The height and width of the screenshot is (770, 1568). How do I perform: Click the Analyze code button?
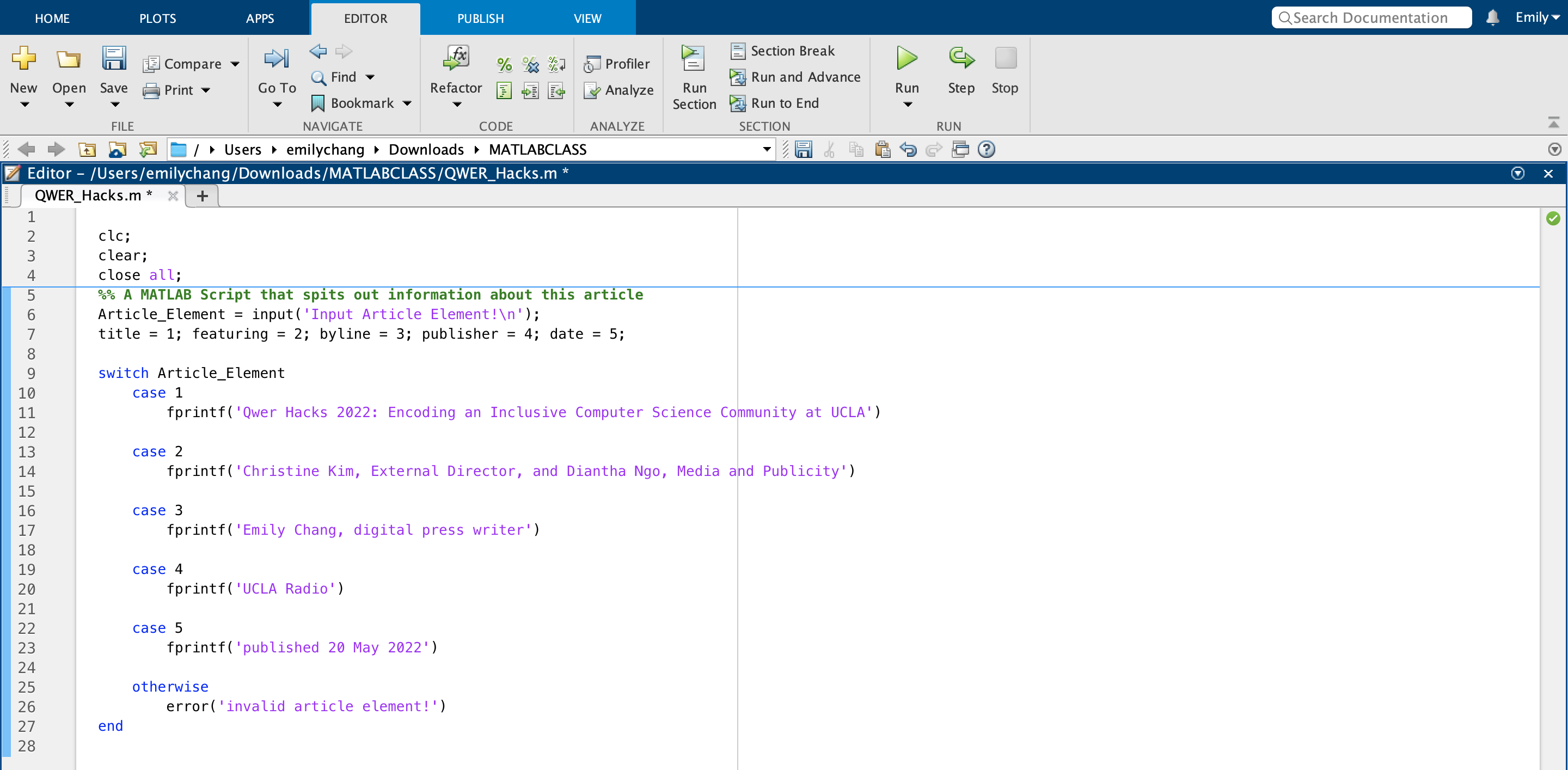(x=618, y=90)
